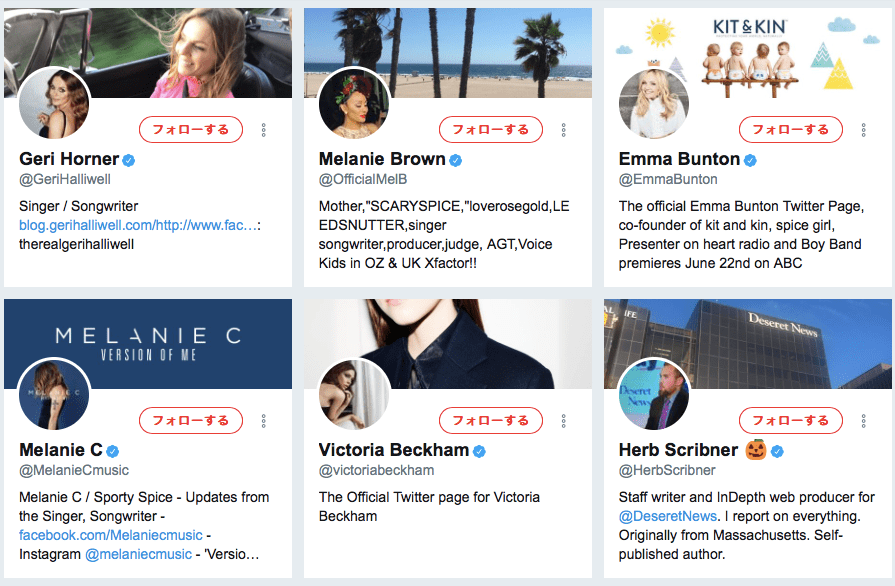This screenshot has width=895, height=586.
Task: Expand more options on Emma Bunton card
Action: pos(864,130)
